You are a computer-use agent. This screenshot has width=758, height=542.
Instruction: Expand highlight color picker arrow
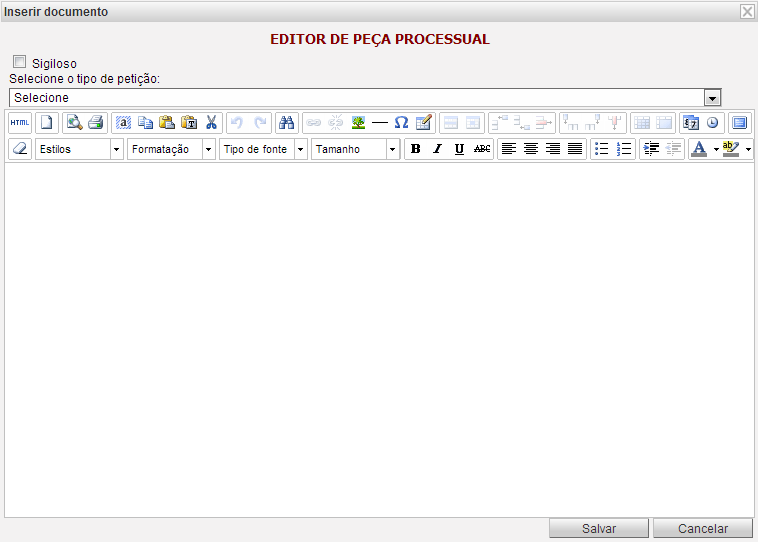coord(748,149)
